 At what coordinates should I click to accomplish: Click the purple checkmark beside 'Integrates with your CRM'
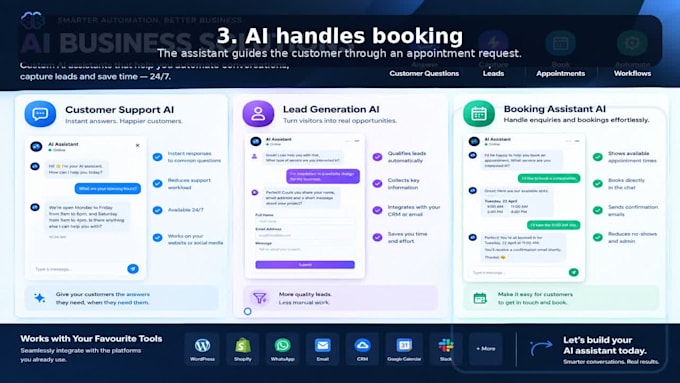pos(377,210)
